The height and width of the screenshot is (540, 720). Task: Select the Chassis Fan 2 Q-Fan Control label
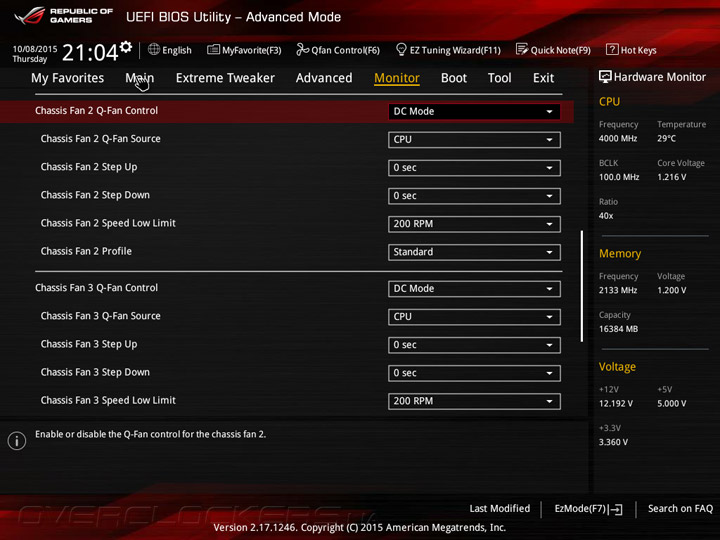click(x=96, y=111)
